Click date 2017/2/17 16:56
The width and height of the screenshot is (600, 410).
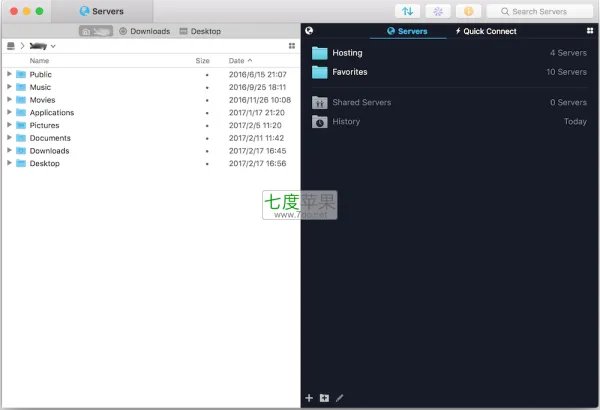258,163
